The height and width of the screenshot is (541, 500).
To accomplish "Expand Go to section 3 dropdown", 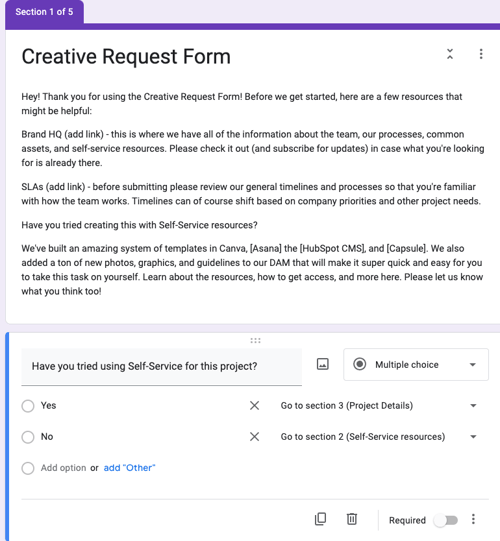I will tap(379, 406).
